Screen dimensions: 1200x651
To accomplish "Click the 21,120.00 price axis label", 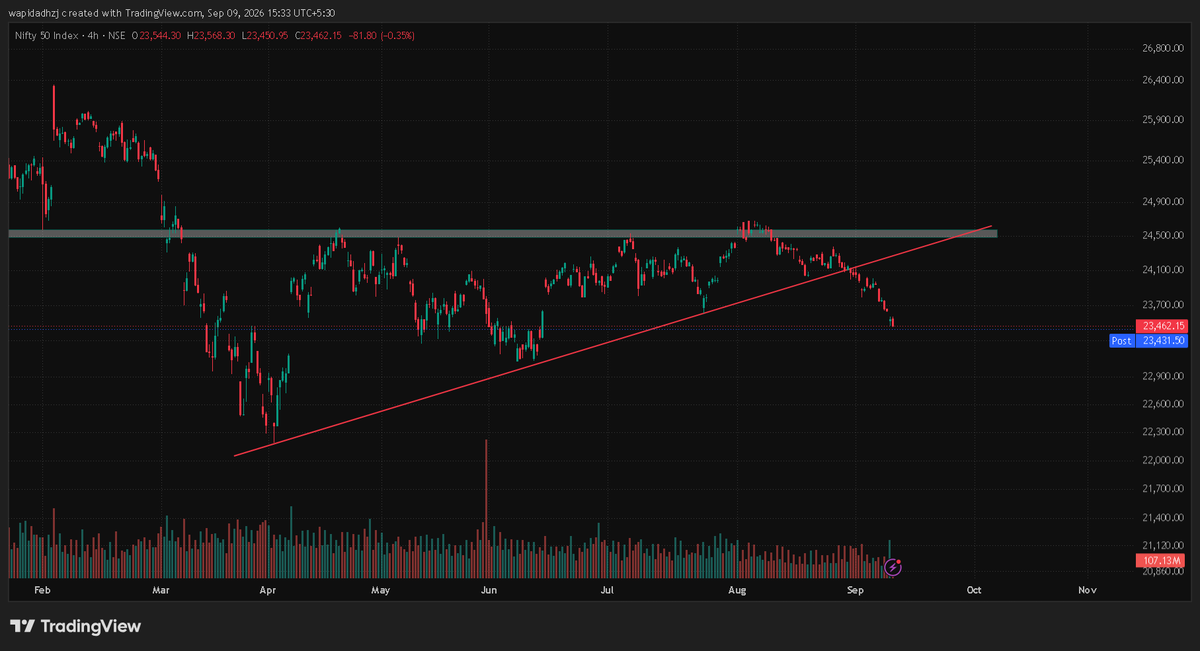I will click(x=1164, y=546).
